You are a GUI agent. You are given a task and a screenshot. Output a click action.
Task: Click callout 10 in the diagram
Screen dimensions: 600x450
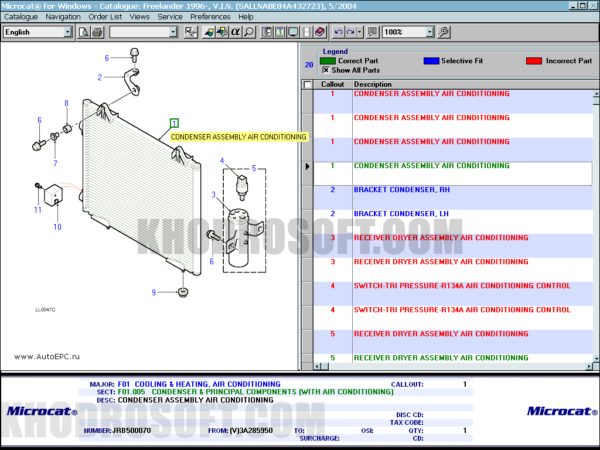pos(57,227)
